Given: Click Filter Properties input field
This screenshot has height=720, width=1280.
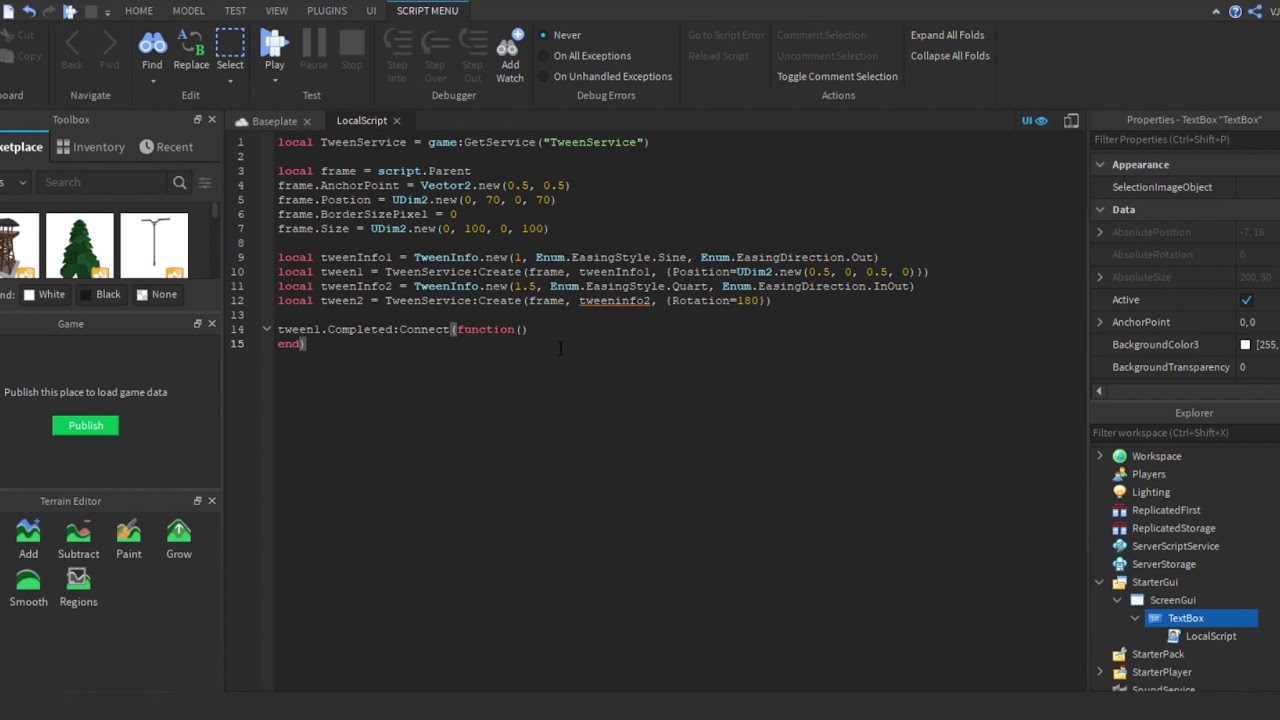Looking at the screenshot, I should 1184,140.
